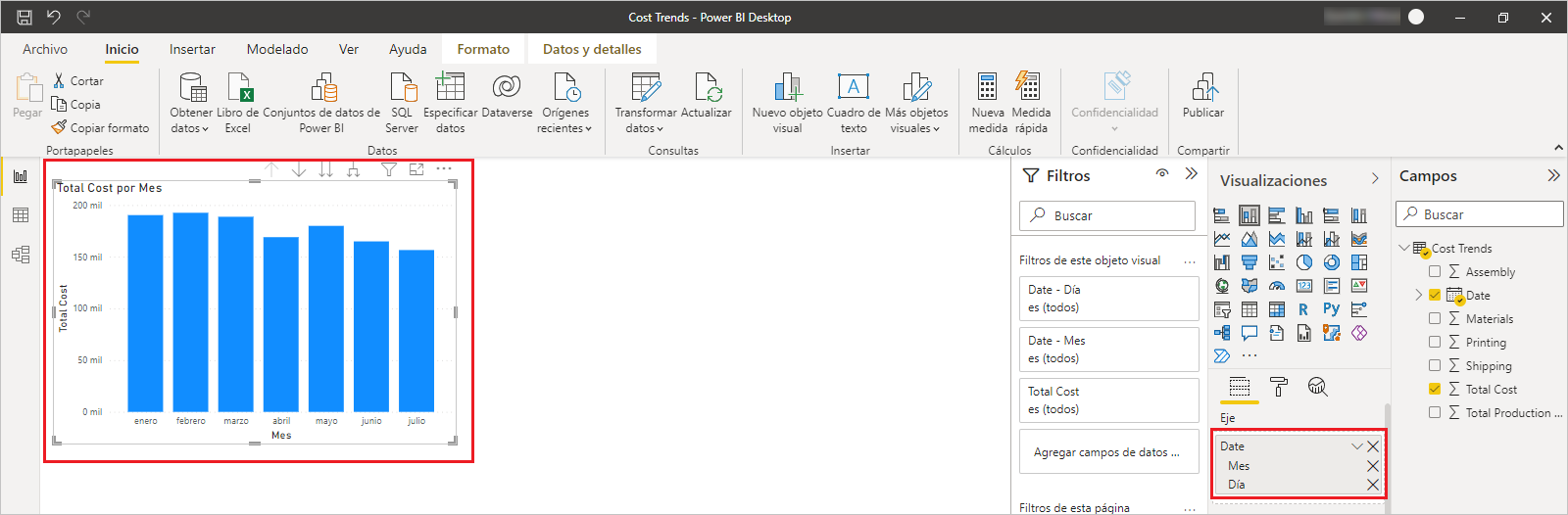The height and width of the screenshot is (515, 1568).
Task: Switch to Report view in left sidebar
Action: coord(21,176)
